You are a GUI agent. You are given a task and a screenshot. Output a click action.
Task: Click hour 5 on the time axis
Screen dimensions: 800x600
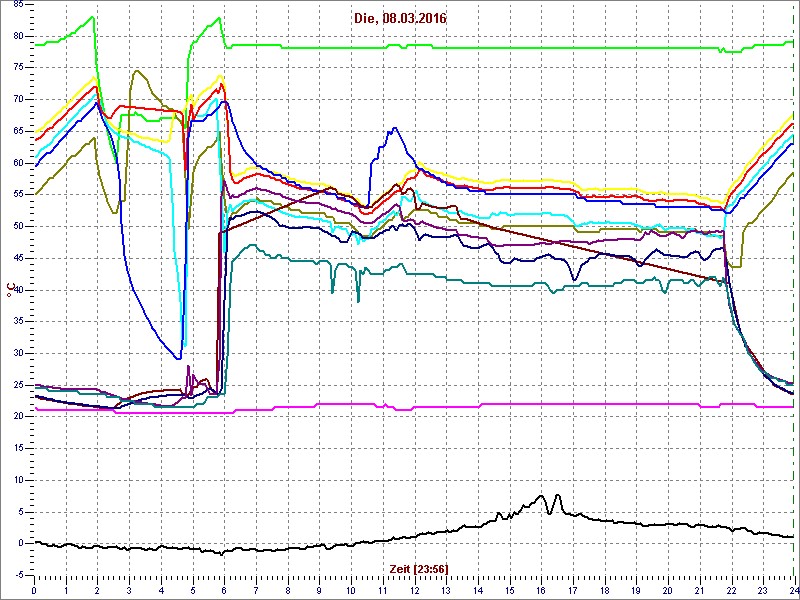(192, 590)
